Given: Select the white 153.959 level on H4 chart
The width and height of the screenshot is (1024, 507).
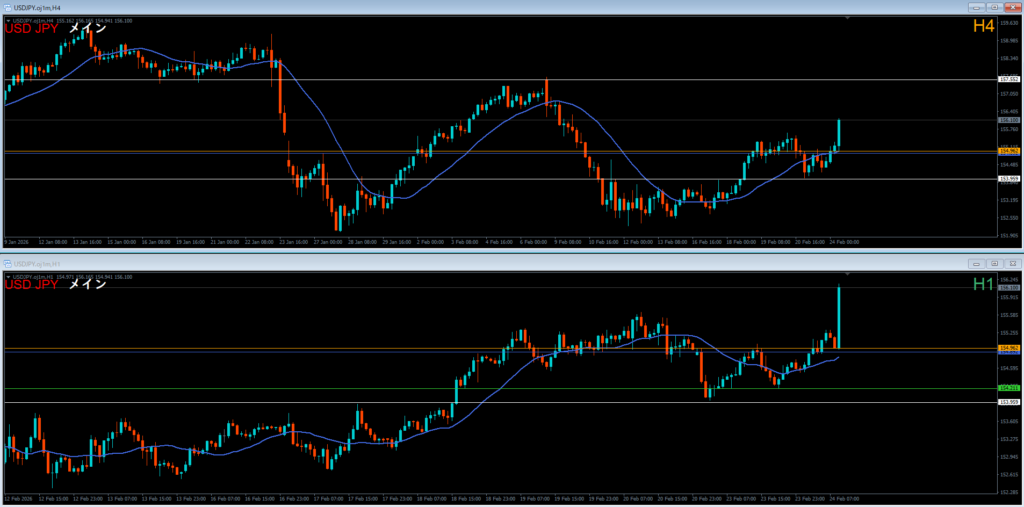Looking at the screenshot, I should 1008,179.
